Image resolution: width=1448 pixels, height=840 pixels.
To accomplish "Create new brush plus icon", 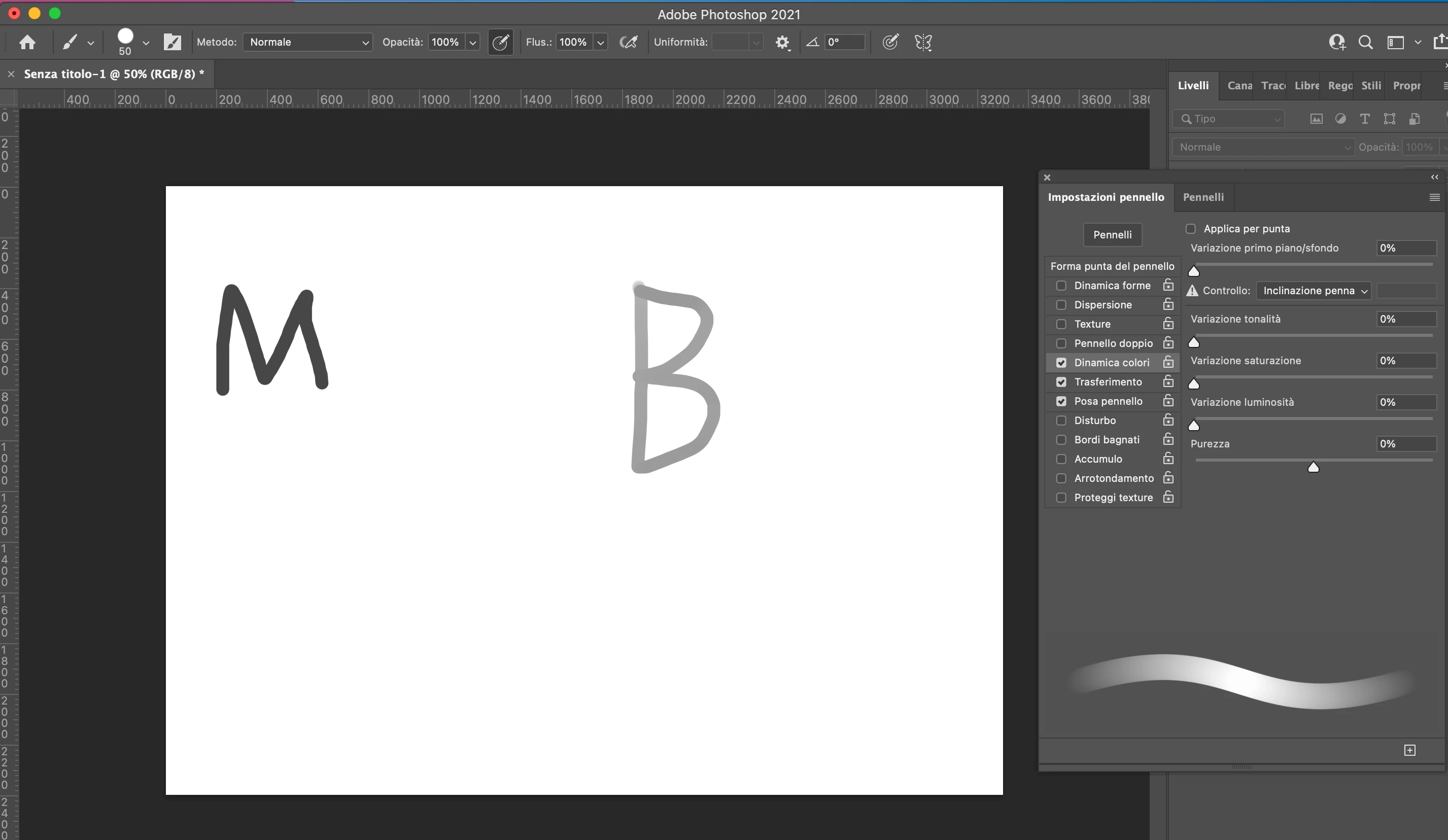I will click(1409, 750).
